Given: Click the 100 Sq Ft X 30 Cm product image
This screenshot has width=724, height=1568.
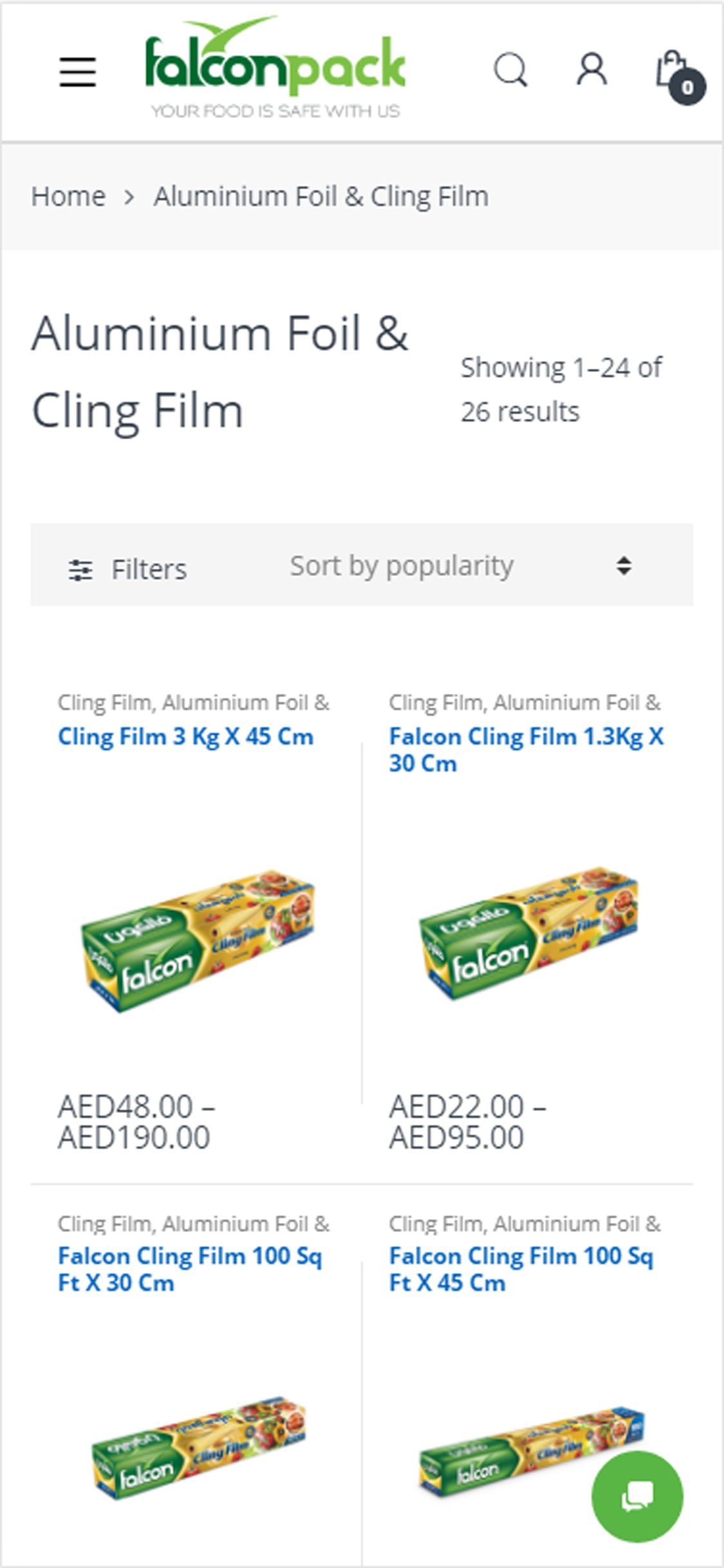Looking at the screenshot, I should [x=198, y=1448].
